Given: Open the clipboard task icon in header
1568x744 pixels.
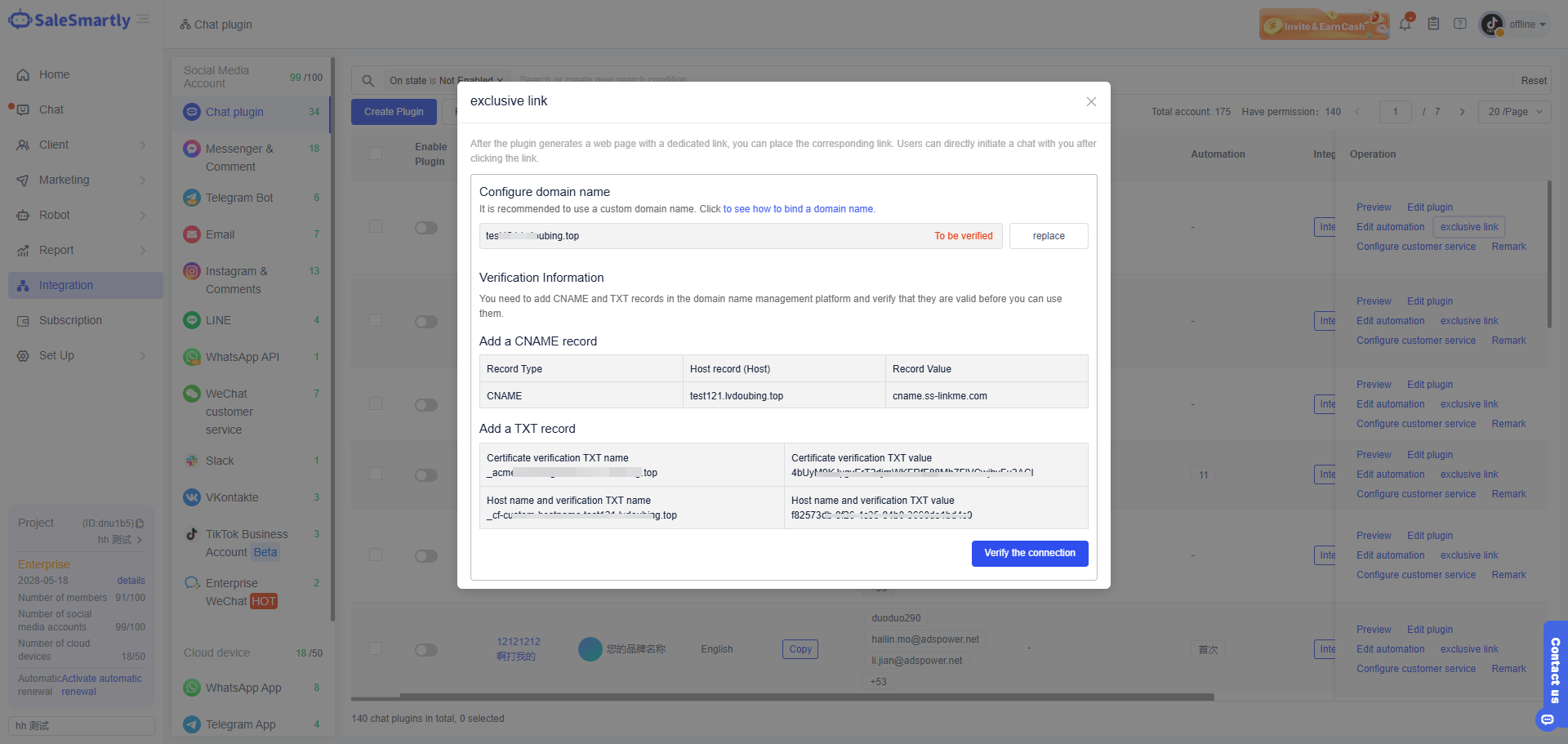Looking at the screenshot, I should (x=1433, y=24).
